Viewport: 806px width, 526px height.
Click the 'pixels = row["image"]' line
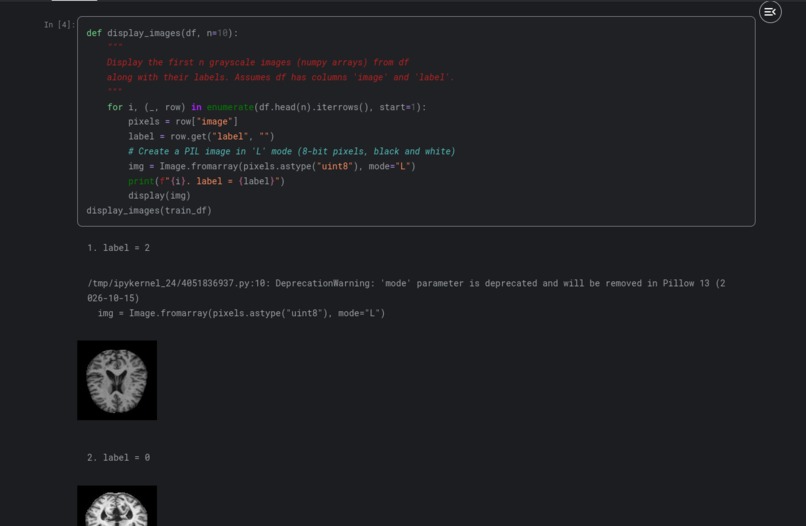tap(183, 121)
